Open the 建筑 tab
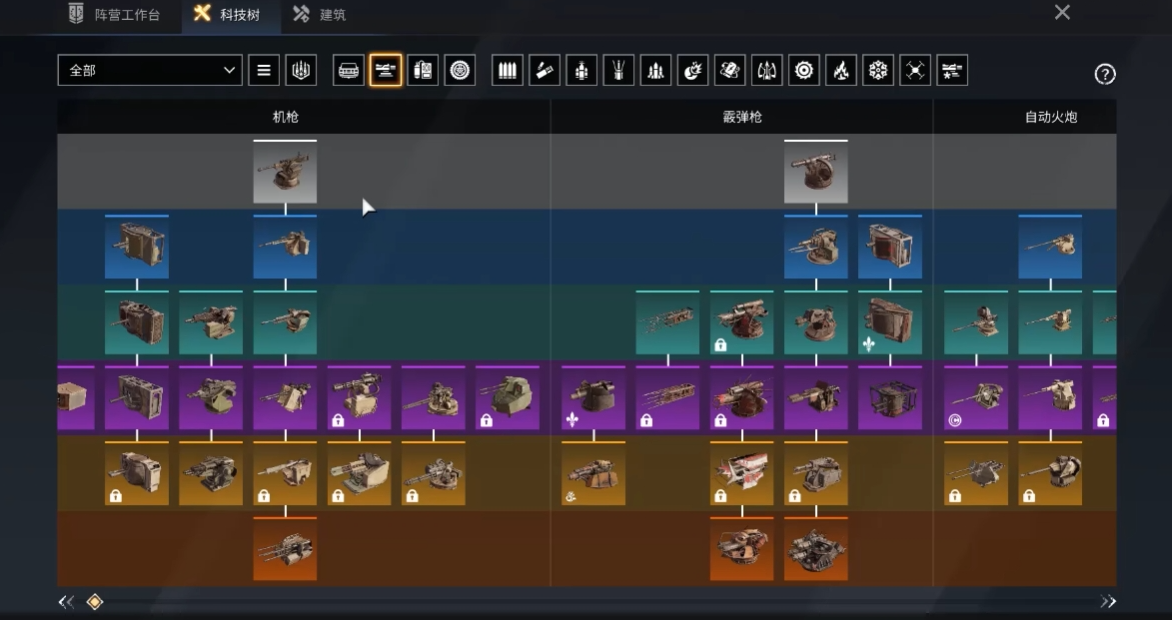The width and height of the screenshot is (1172, 620). tap(320, 15)
